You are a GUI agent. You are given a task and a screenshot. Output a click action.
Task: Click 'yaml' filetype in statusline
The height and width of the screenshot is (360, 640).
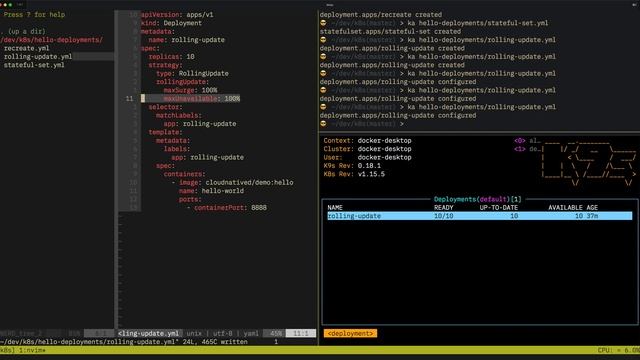click(x=251, y=333)
